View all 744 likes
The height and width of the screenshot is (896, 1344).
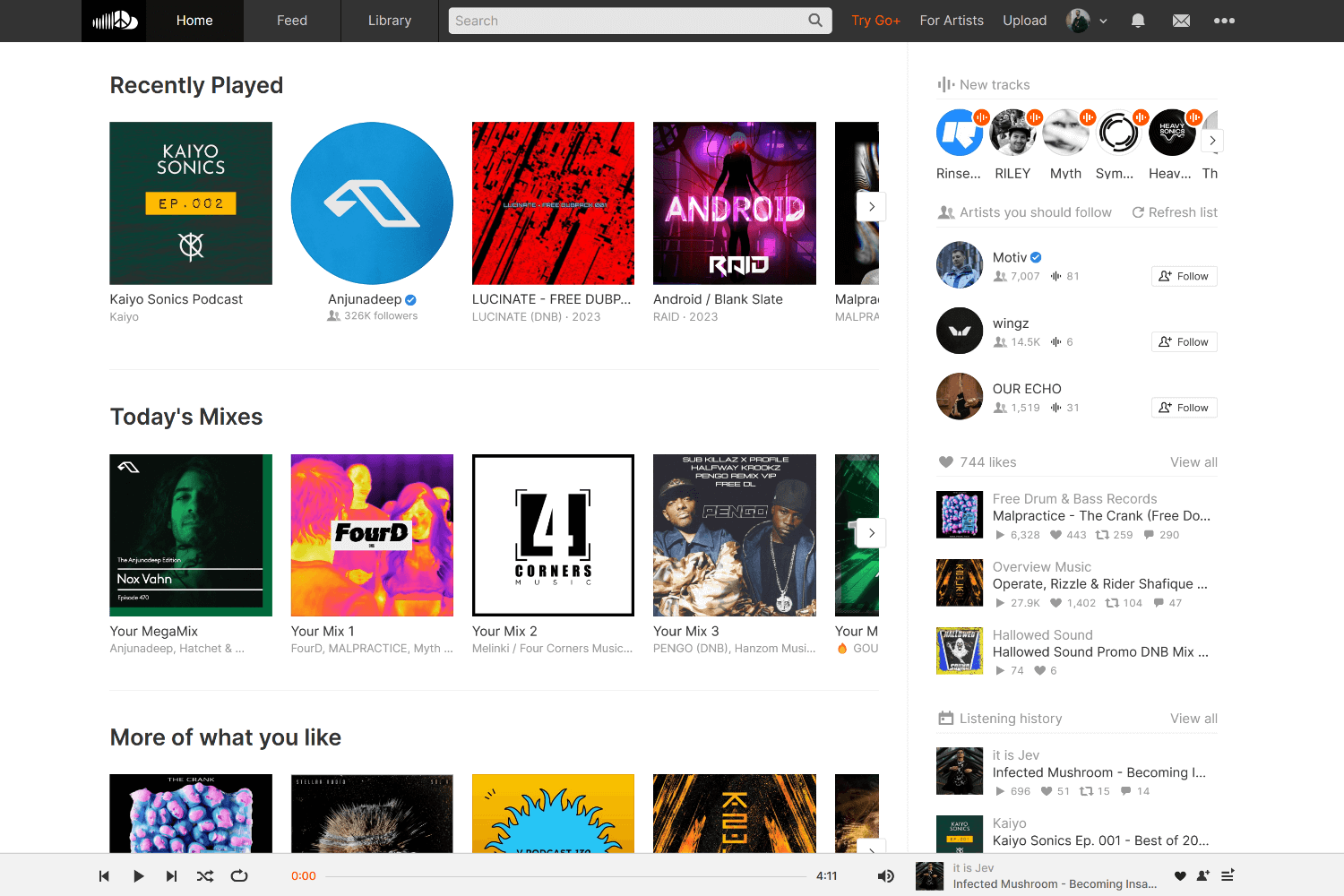1193,462
